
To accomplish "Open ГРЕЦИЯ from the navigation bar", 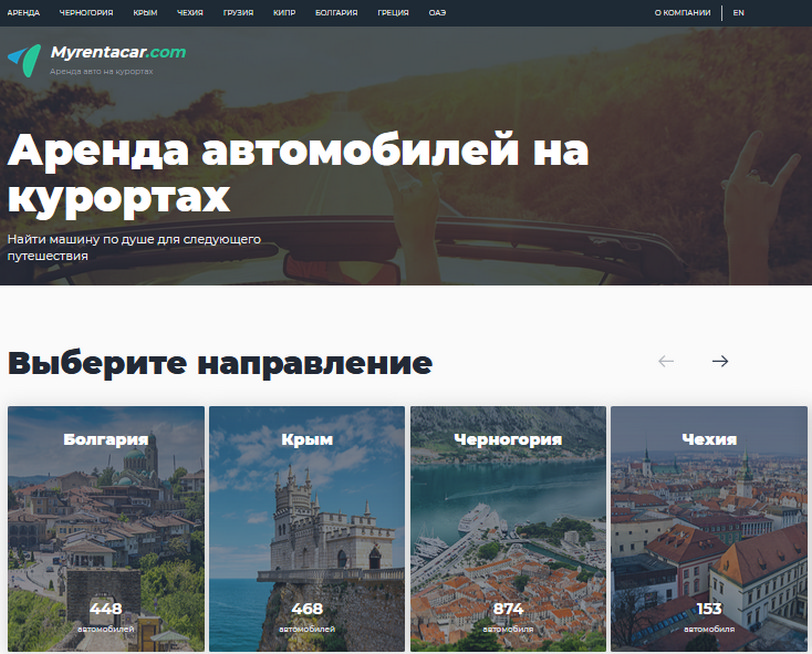I will [392, 13].
